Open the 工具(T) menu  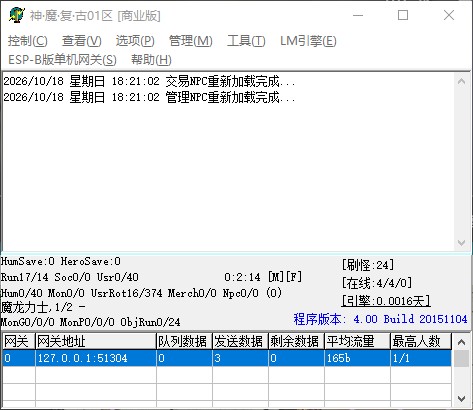[x=246, y=41]
